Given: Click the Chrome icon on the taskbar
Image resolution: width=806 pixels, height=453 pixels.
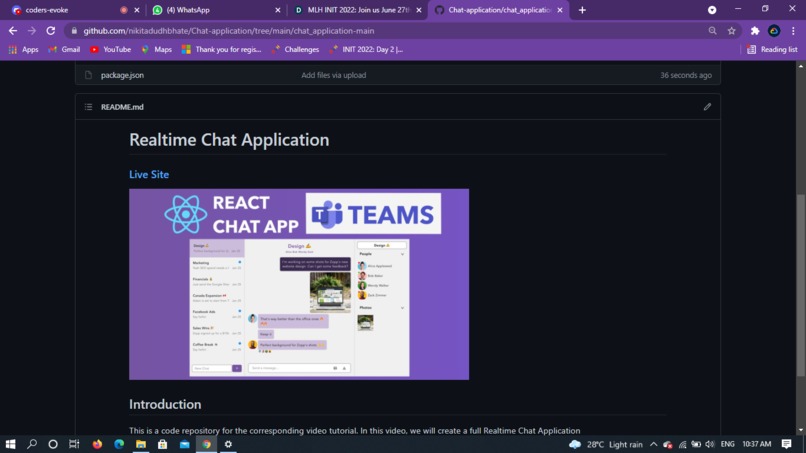Looking at the screenshot, I should 206,444.
